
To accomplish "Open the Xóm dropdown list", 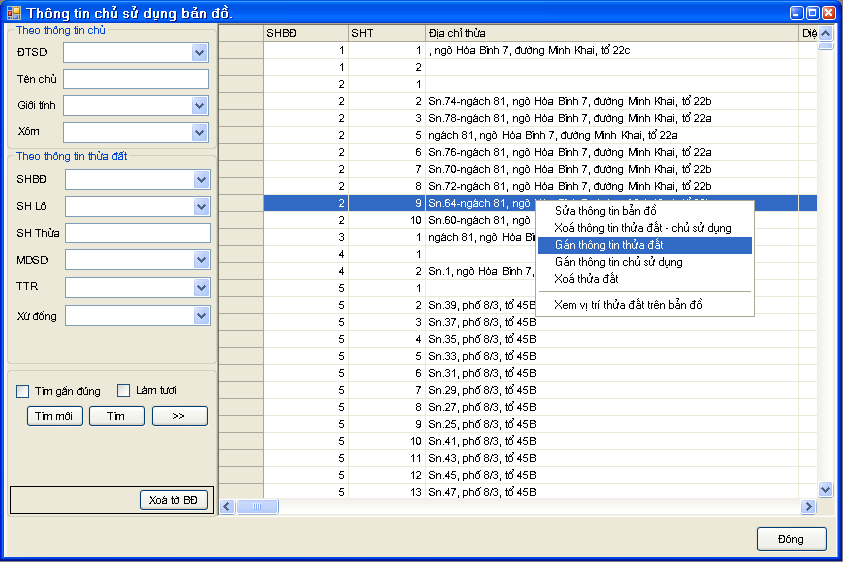I will click(199, 132).
